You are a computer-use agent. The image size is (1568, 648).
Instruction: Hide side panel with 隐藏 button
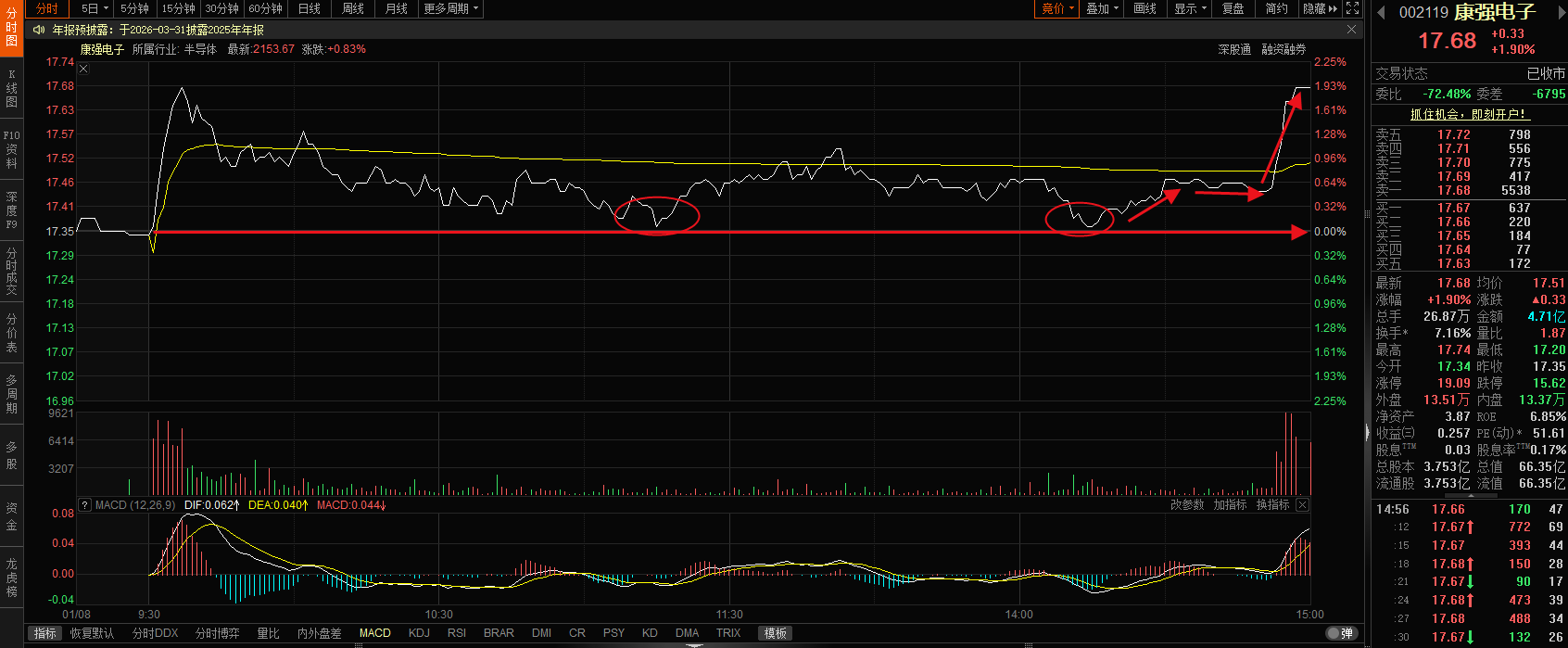pos(1321,8)
